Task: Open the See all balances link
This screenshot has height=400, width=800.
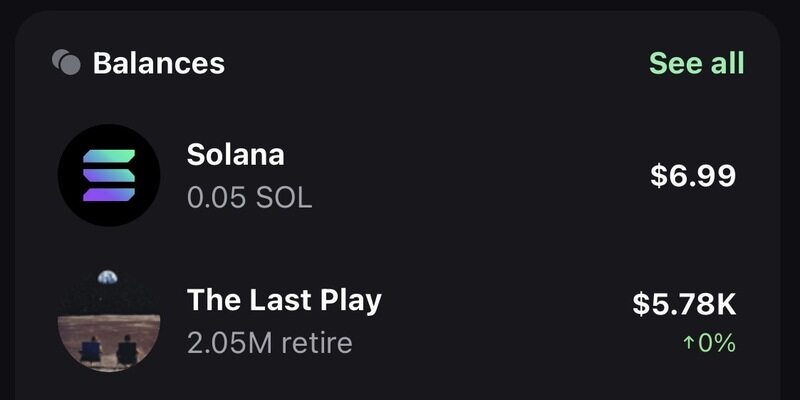Action: click(696, 63)
